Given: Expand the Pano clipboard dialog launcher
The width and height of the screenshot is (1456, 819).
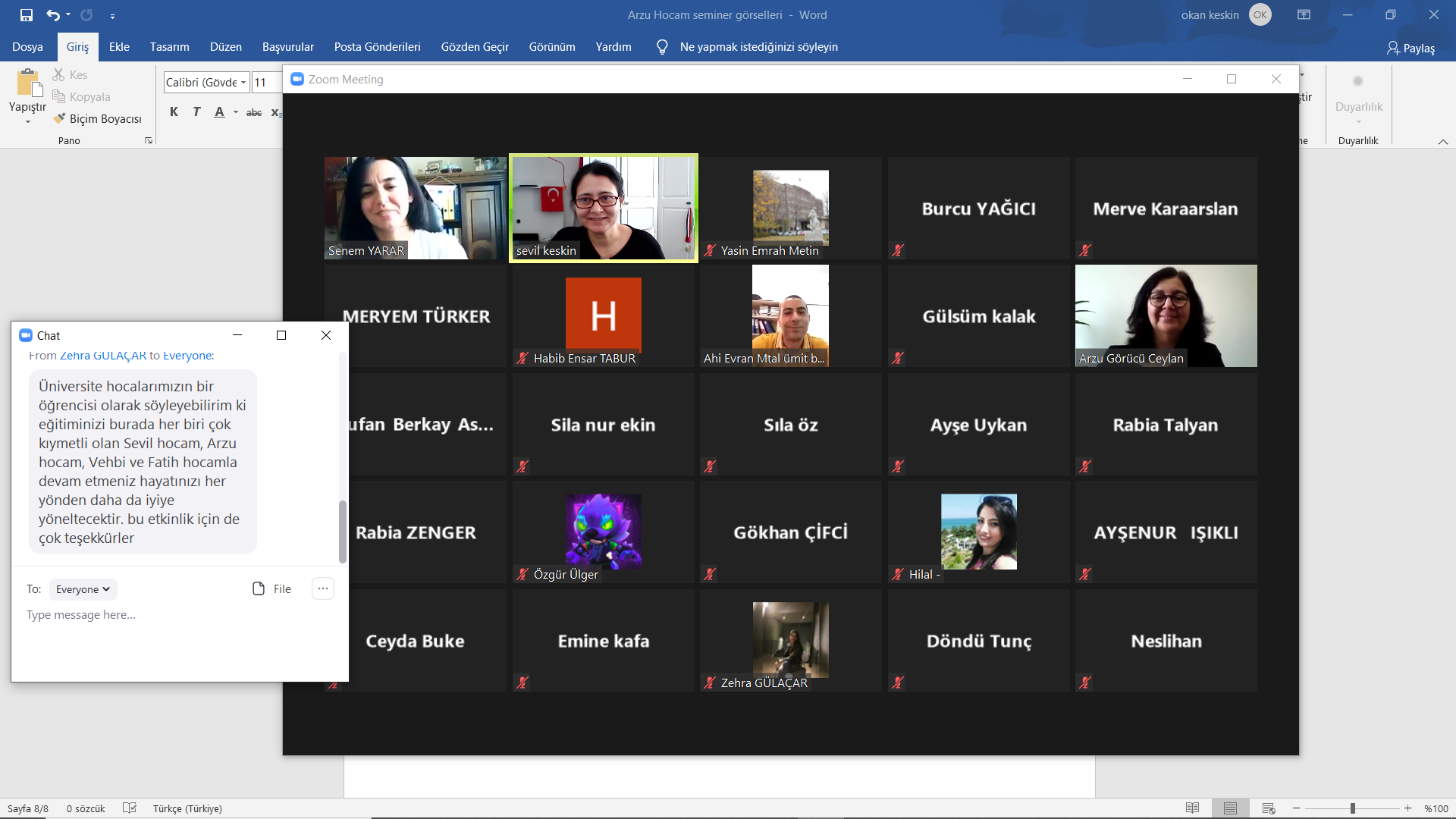Looking at the screenshot, I should click(x=149, y=141).
